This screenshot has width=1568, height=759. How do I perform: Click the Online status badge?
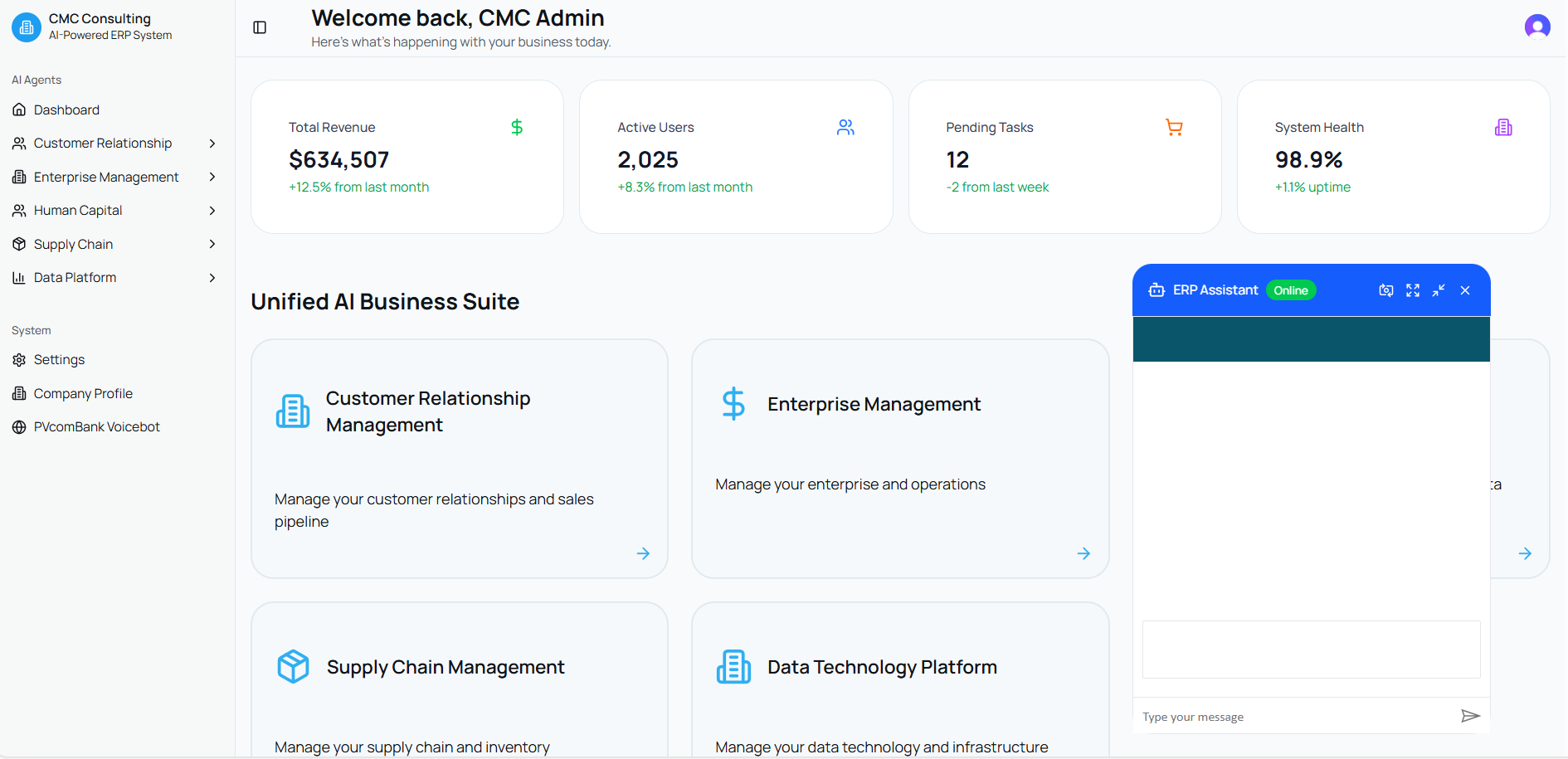[1290, 290]
